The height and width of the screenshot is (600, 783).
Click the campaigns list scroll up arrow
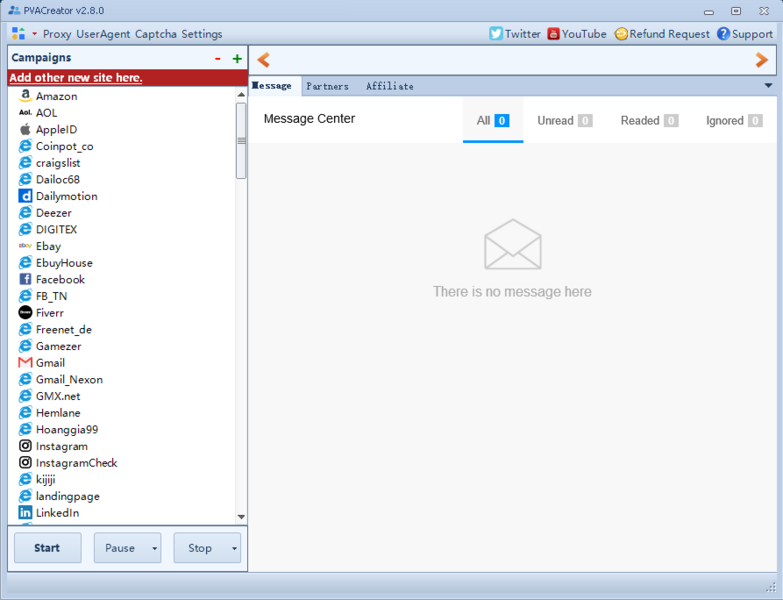point(241,94)
